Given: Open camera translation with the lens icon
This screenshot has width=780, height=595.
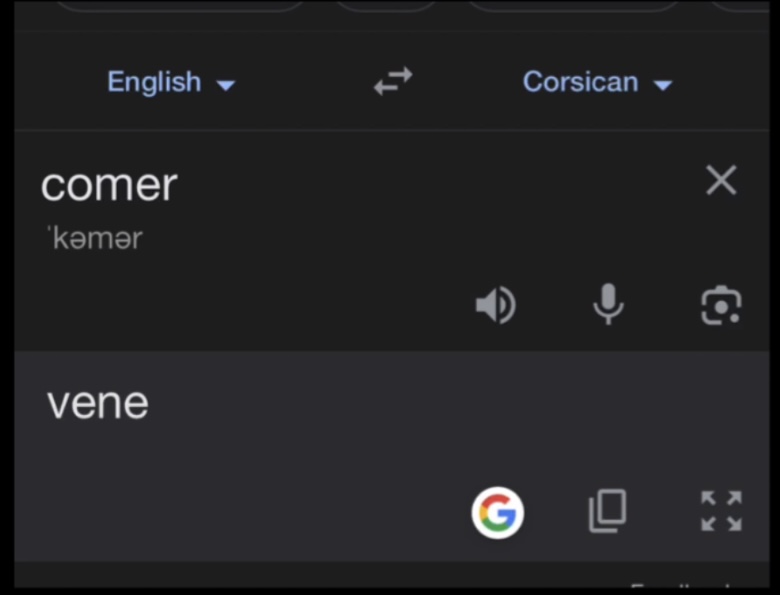Looking at the screenshot, I should click(x=720, y=306).
